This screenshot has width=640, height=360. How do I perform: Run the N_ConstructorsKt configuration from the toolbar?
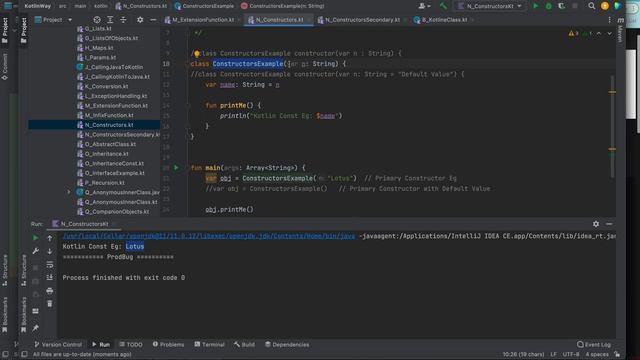536,6
